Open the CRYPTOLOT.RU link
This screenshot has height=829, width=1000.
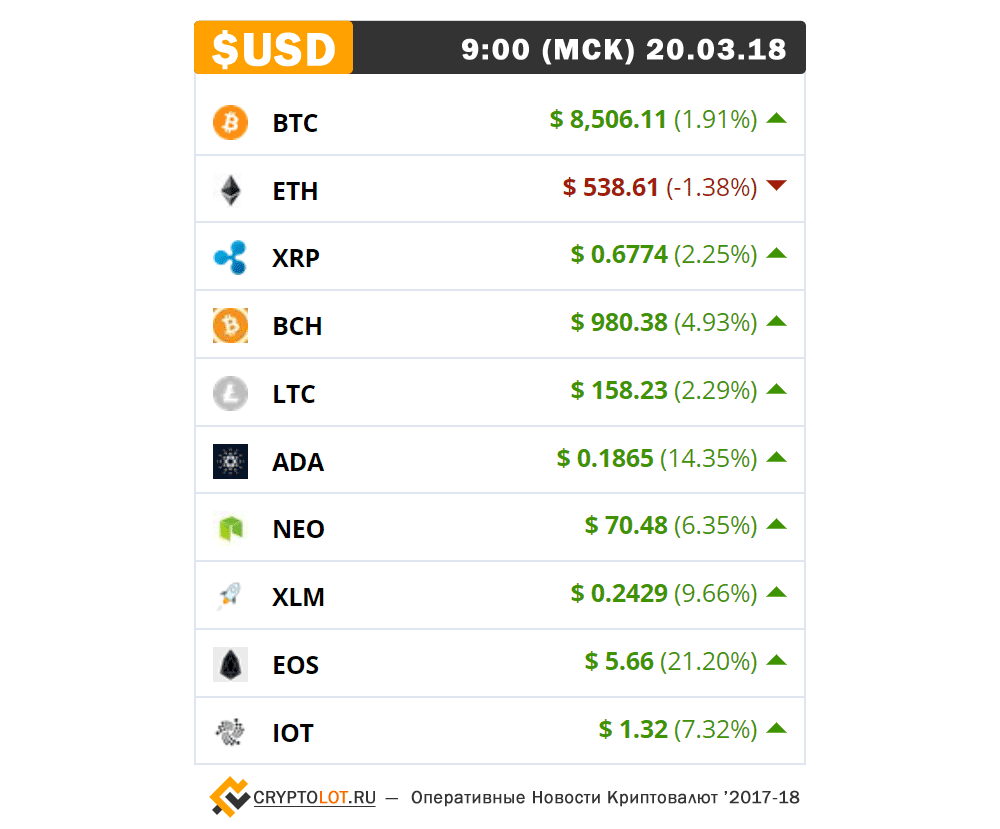pyautogui.click(x=314, y=798)
